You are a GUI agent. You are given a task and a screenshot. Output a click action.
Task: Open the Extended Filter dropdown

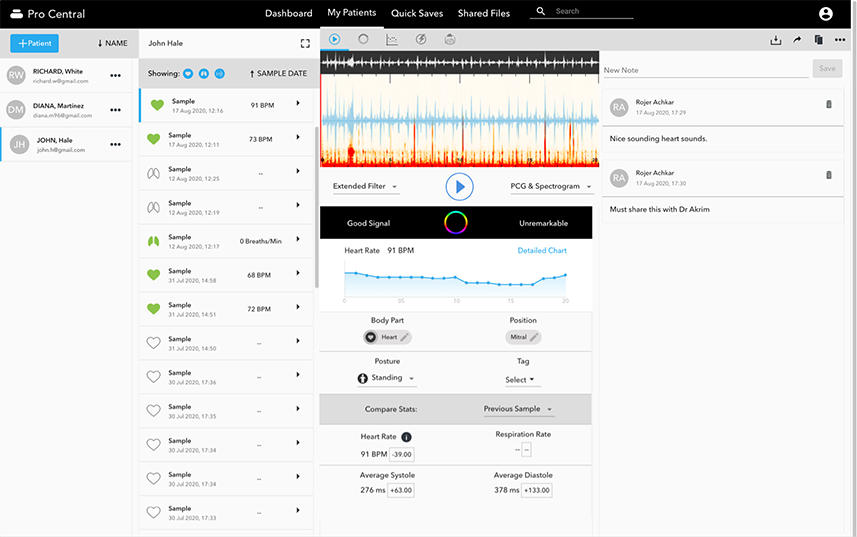click(x=365, y=187)
